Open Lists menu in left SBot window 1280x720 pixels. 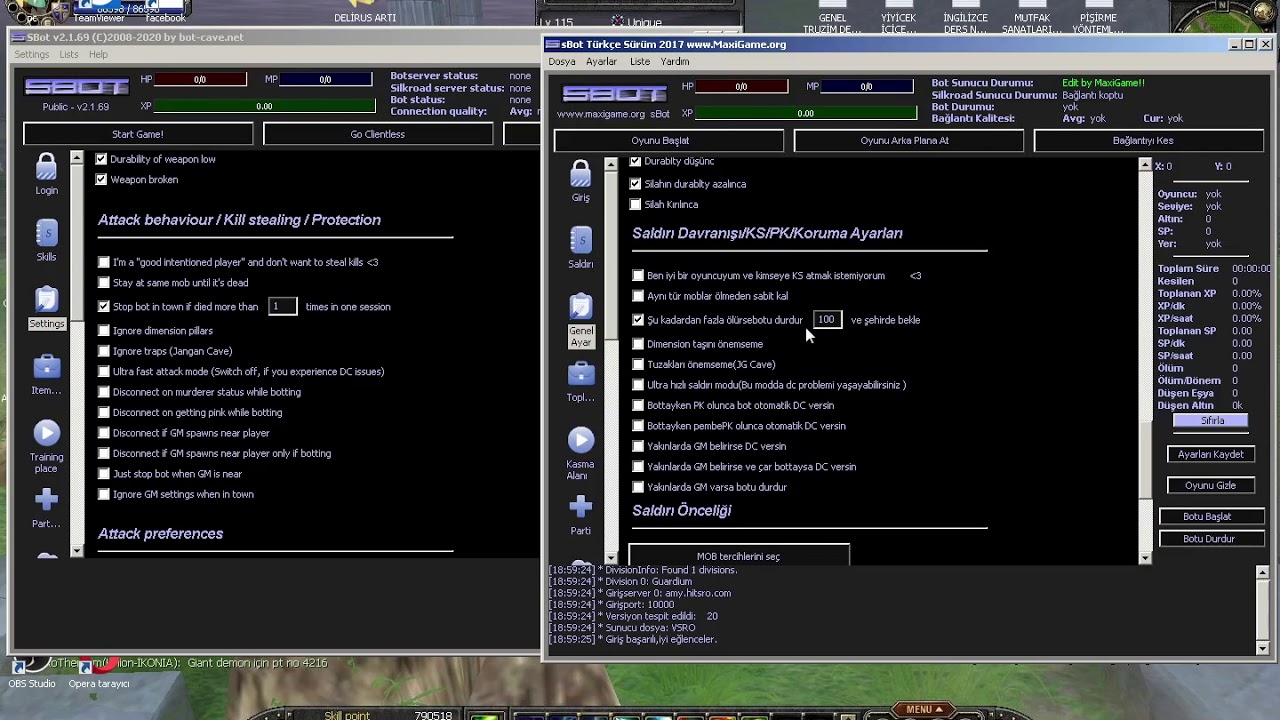coord(69,54)
